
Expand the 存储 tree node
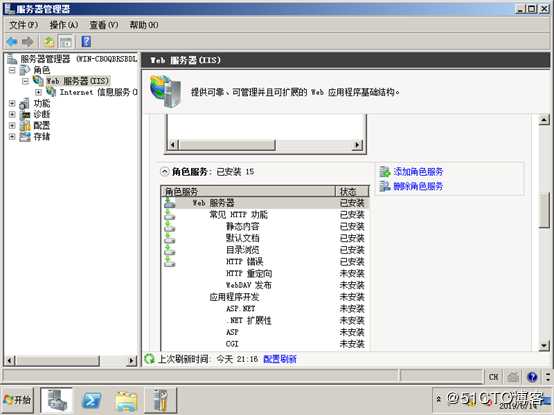point(12,136)
